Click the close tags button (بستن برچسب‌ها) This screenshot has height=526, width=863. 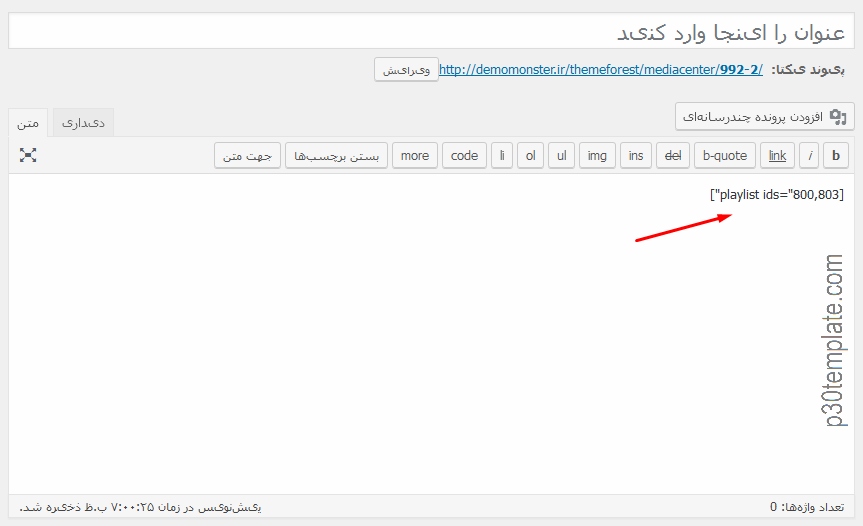click(336, 155)
